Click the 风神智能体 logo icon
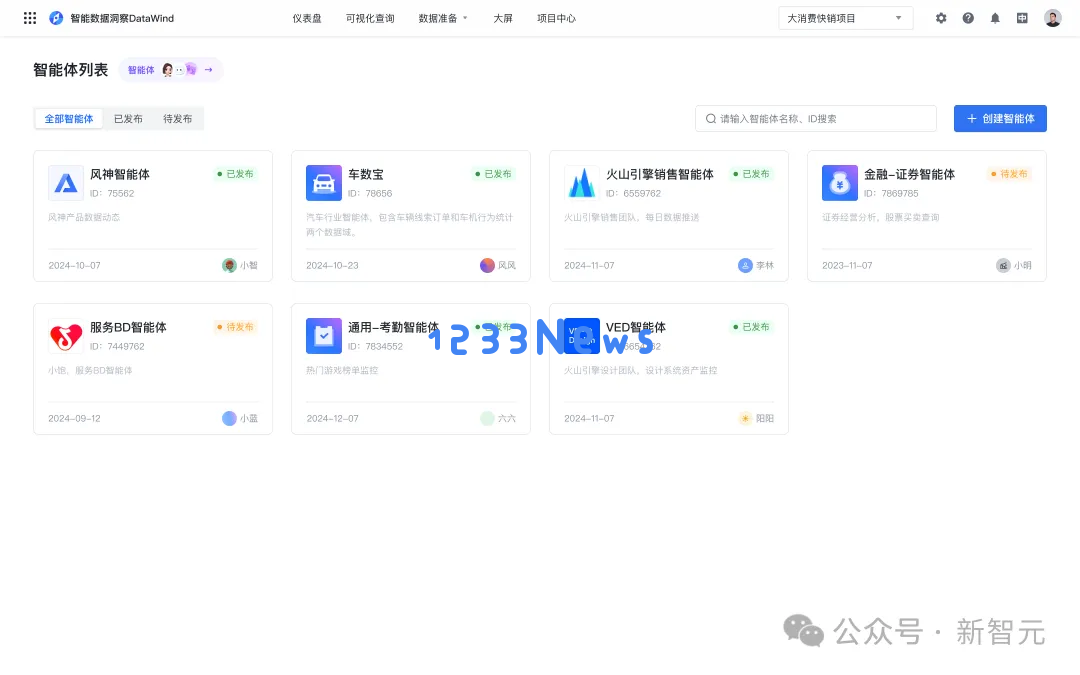Screen dimensions: 1080x675 (x=66, y=183)
